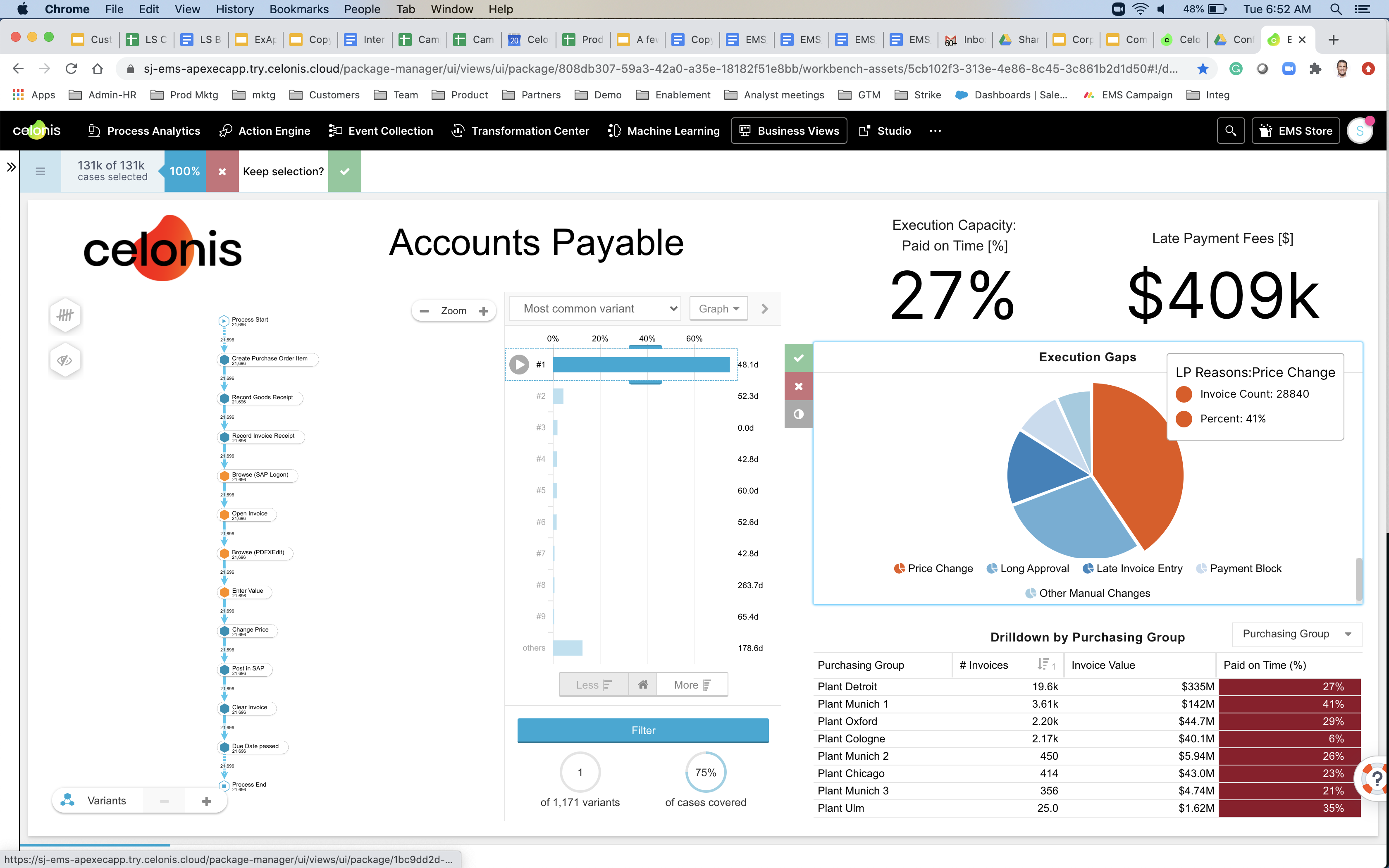Click the hamburger menu next to cases selected
The image size is (1389, 868).
40,171
